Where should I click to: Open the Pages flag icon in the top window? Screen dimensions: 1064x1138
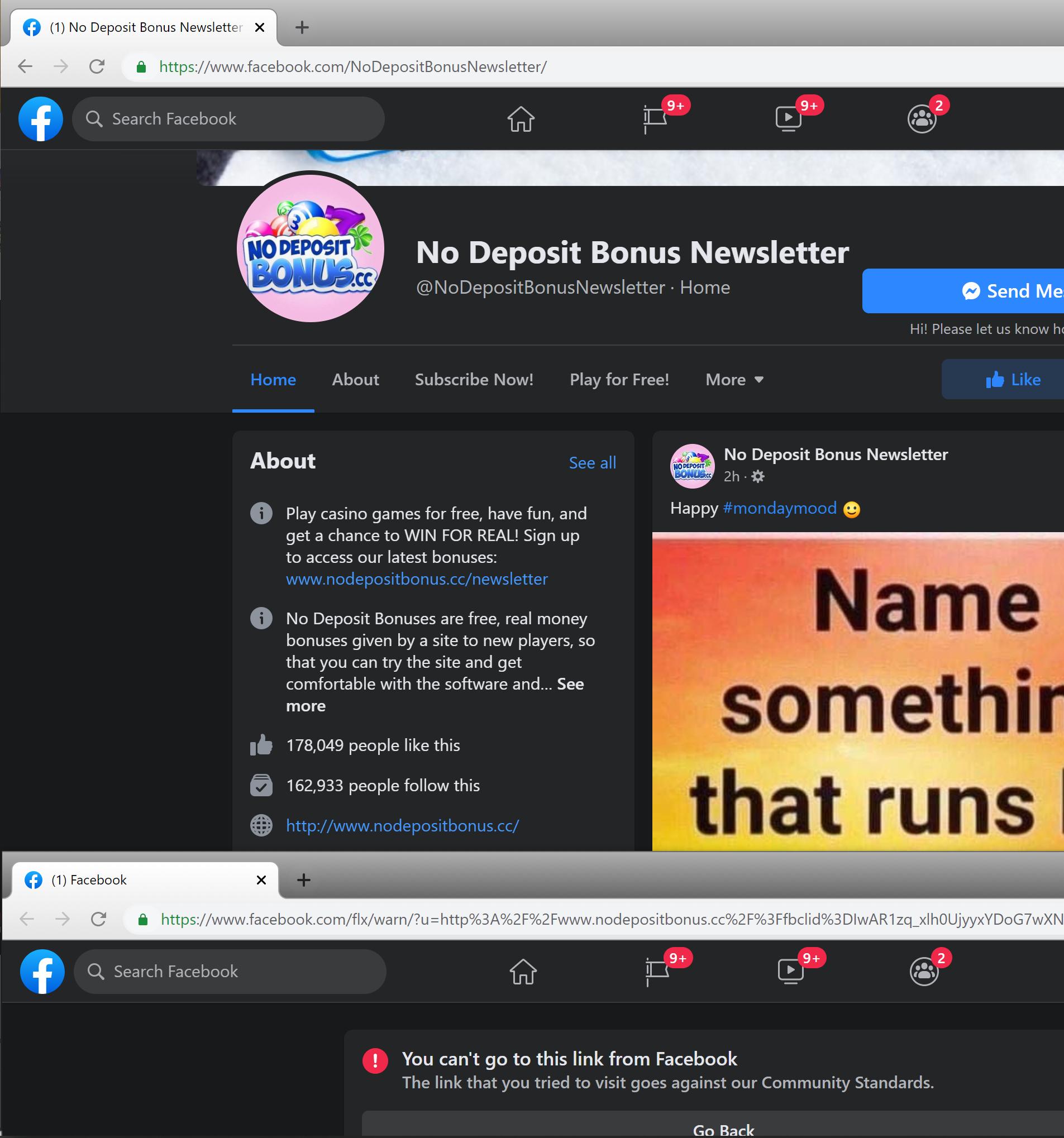click(x=655, y=119)
